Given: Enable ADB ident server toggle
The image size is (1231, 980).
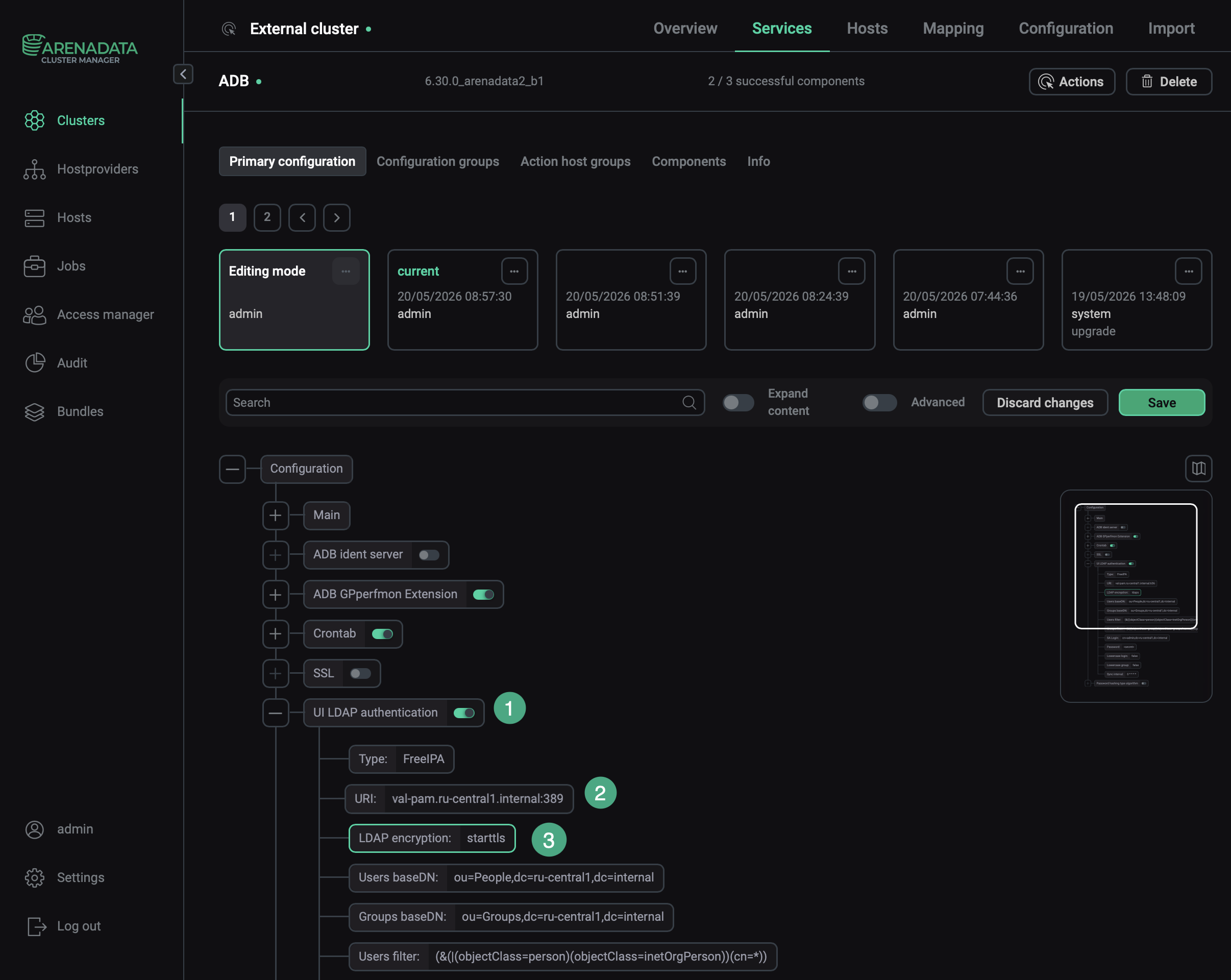Looking at the screenshot, I should pyautogui.click(x=429, y=555).
